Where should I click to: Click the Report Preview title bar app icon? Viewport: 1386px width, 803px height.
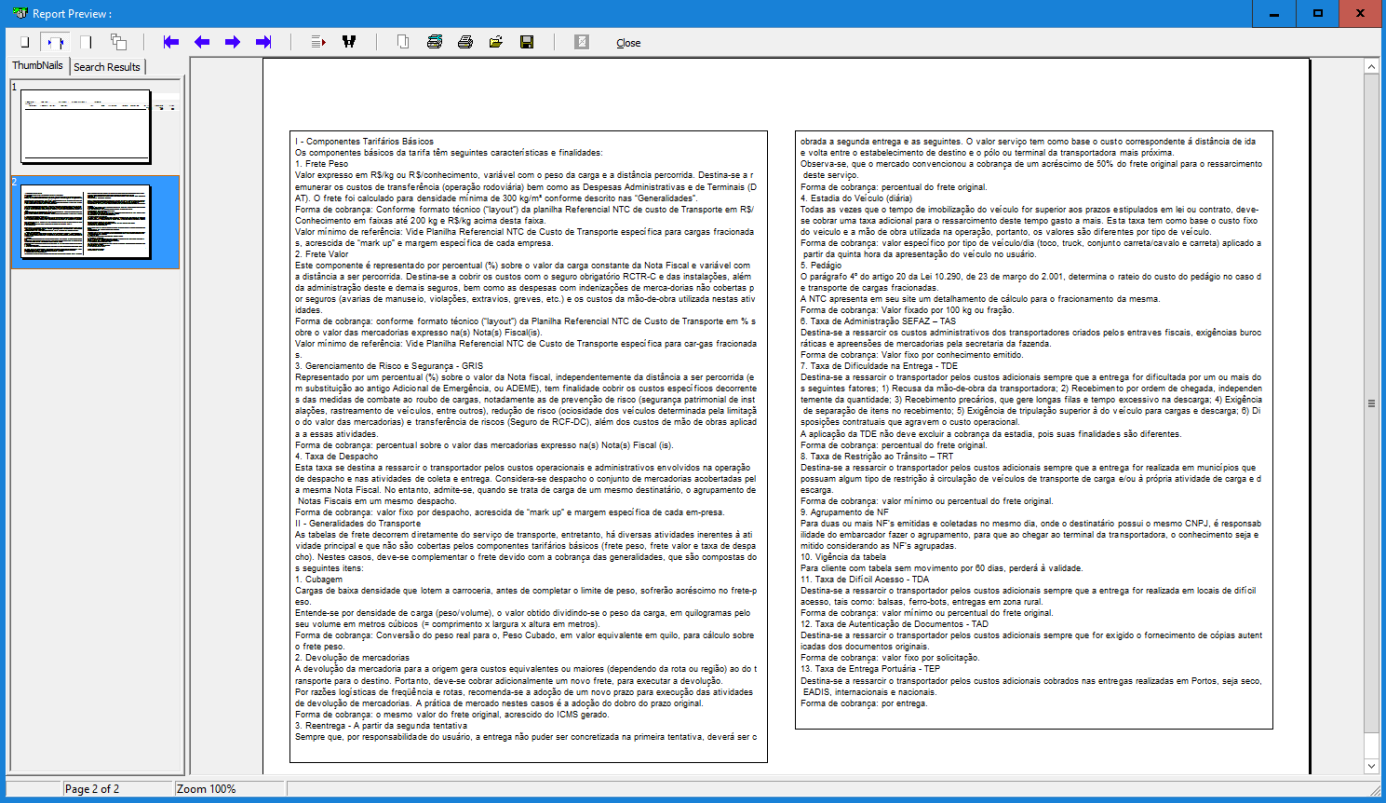pyautogui.click(x=18, y=13)
